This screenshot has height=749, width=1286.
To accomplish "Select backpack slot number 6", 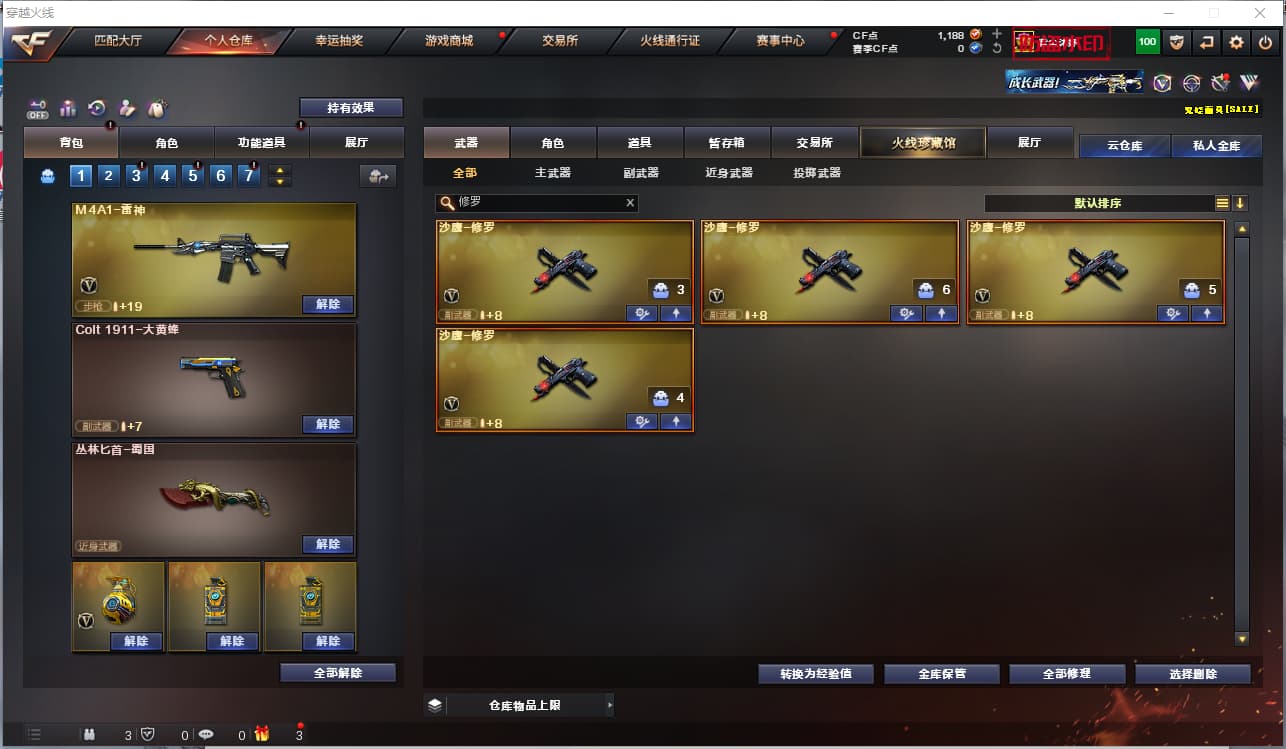I will click(221, 176).
